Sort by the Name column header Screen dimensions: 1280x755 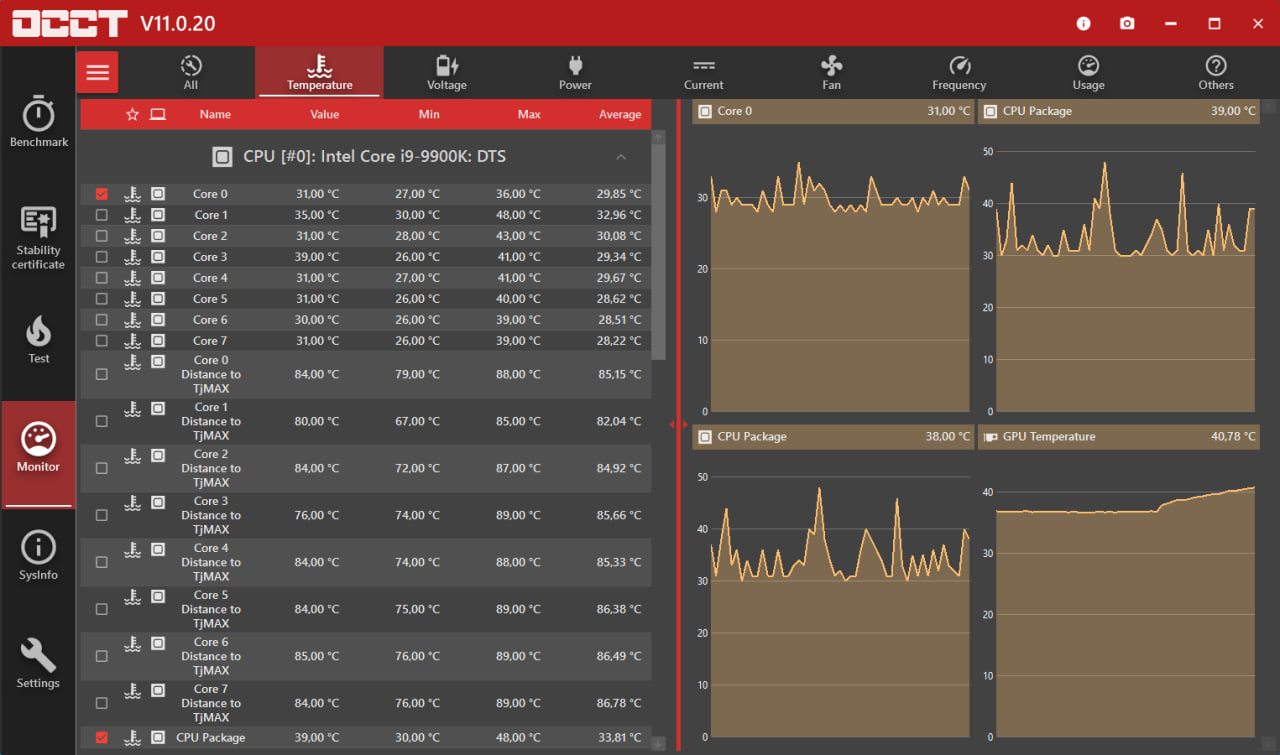pos(215,114)
